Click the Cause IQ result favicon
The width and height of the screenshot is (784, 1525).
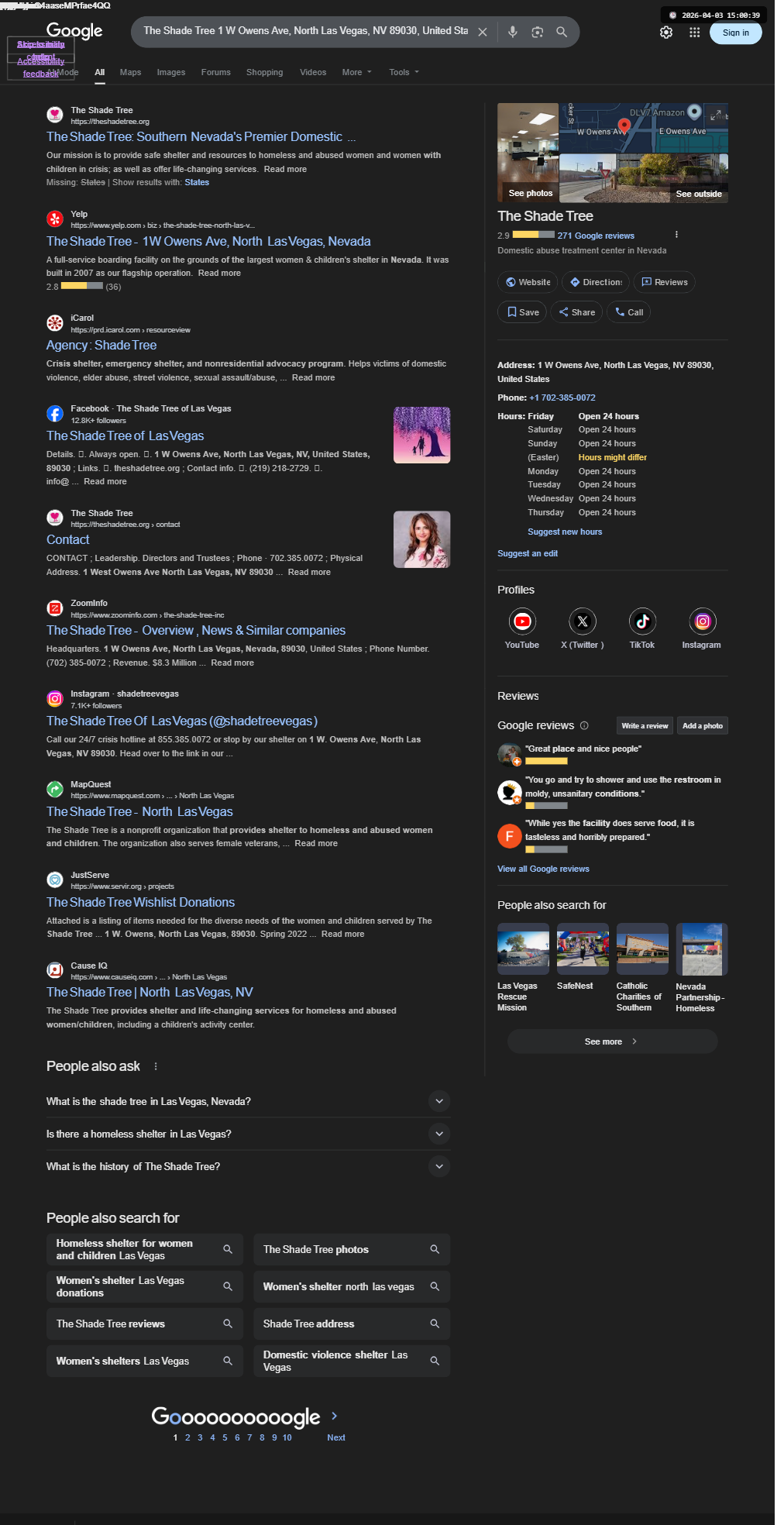(x=55, y=970)
